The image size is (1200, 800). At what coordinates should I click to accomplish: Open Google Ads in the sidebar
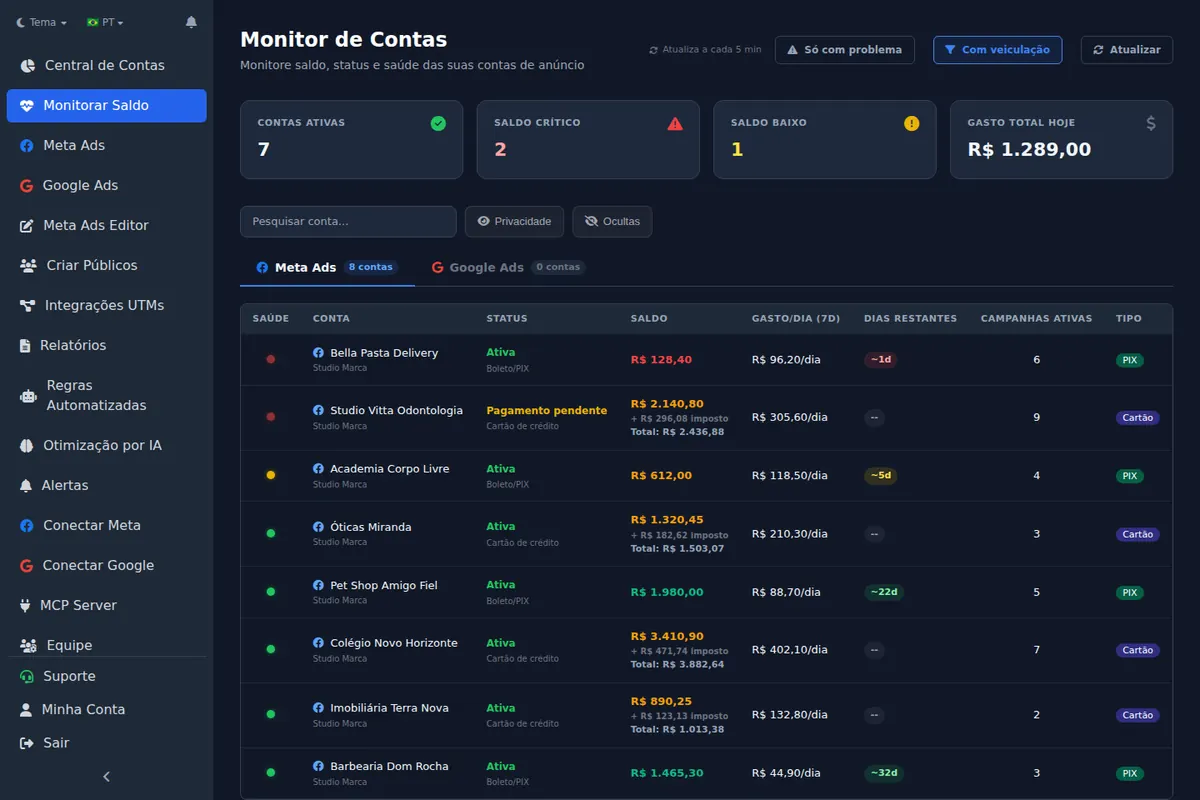point(107,185)
